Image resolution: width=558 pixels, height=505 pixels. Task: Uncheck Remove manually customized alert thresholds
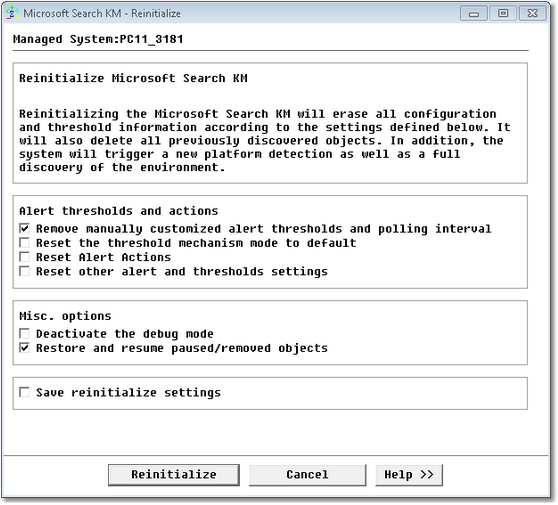click(25, 228)
